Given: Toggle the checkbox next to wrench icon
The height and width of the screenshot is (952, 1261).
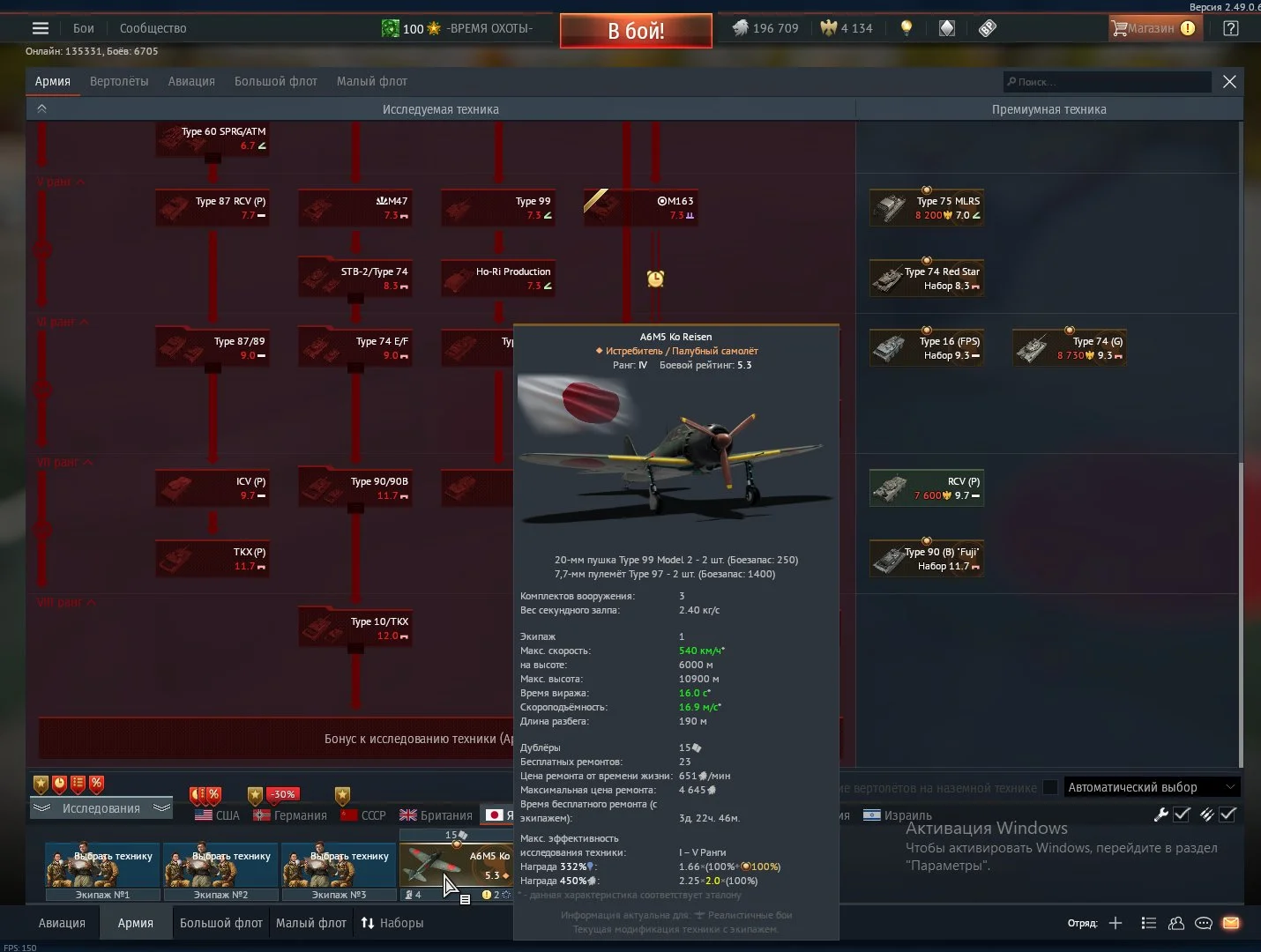Looking at the screenshot, I should pos(1183,814).
